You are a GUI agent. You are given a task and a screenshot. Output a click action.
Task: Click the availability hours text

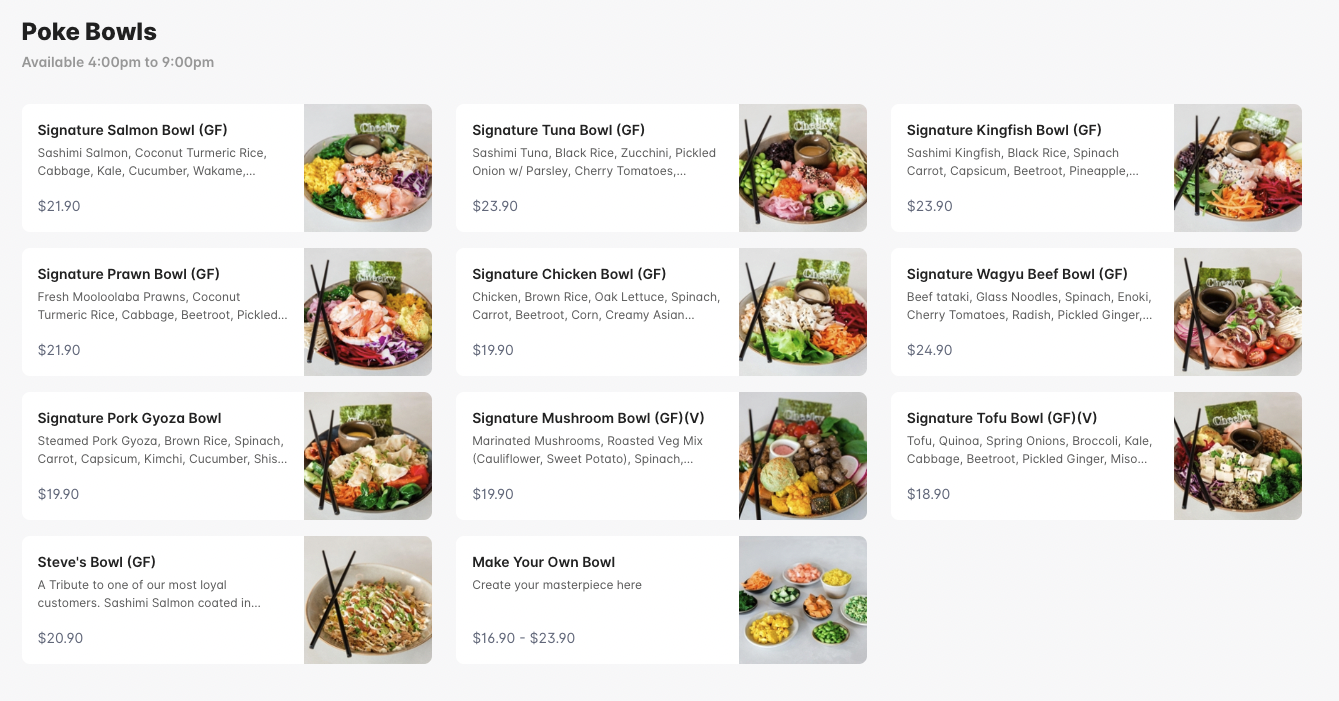click(x=117, y=62)
